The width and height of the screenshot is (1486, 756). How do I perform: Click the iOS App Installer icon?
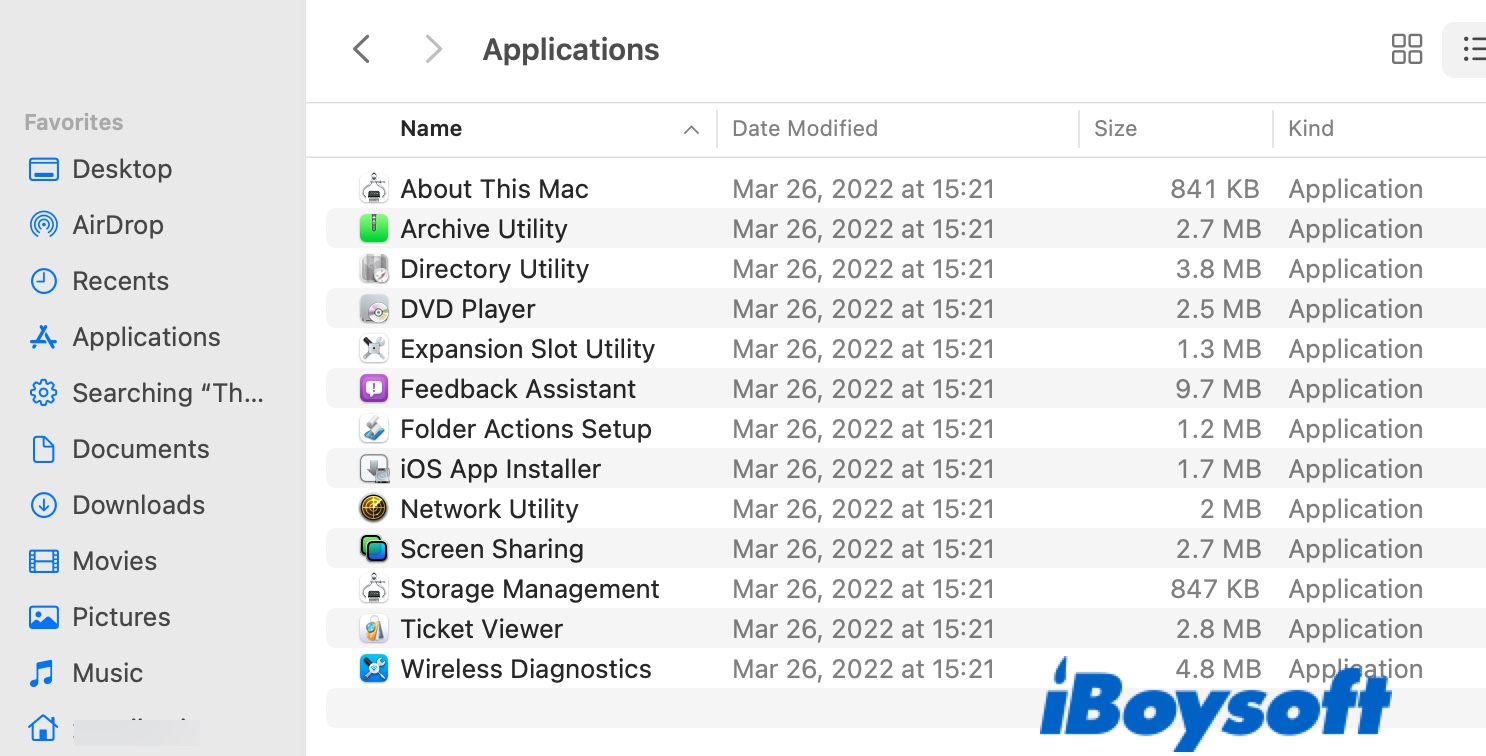373,469
